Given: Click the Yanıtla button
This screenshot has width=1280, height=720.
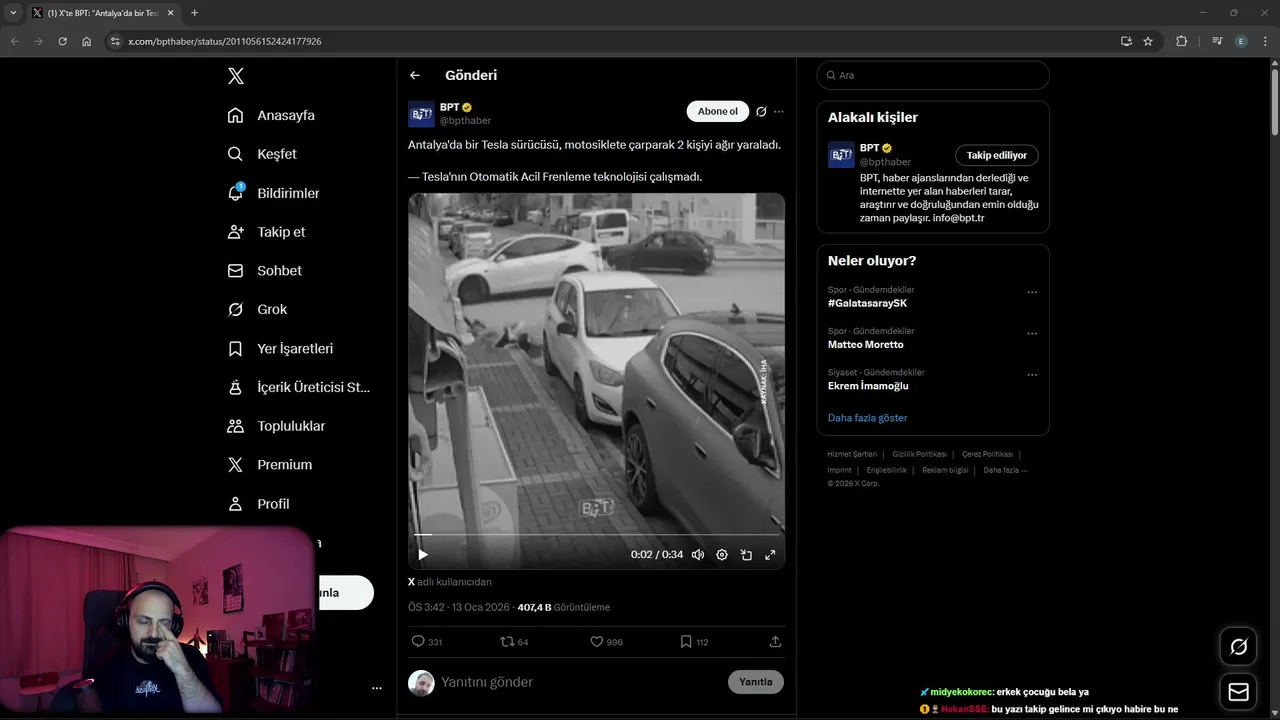Looking at the screenshot, I should coord(756,682).
